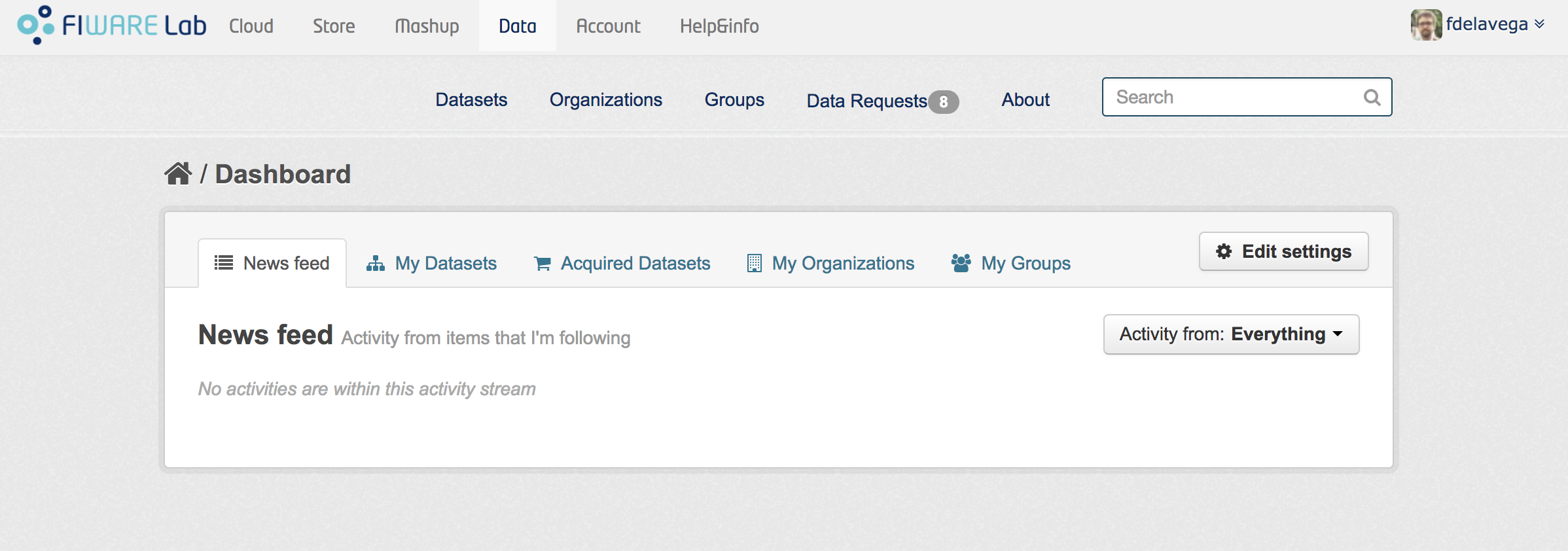
Task: Click the search magnifier icon
Action: [1372, 98]
